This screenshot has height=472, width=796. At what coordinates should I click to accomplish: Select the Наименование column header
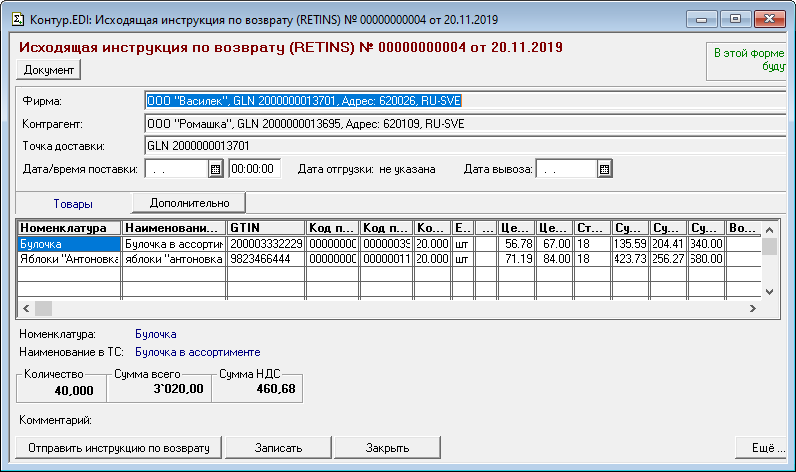[x=174, y=228]
